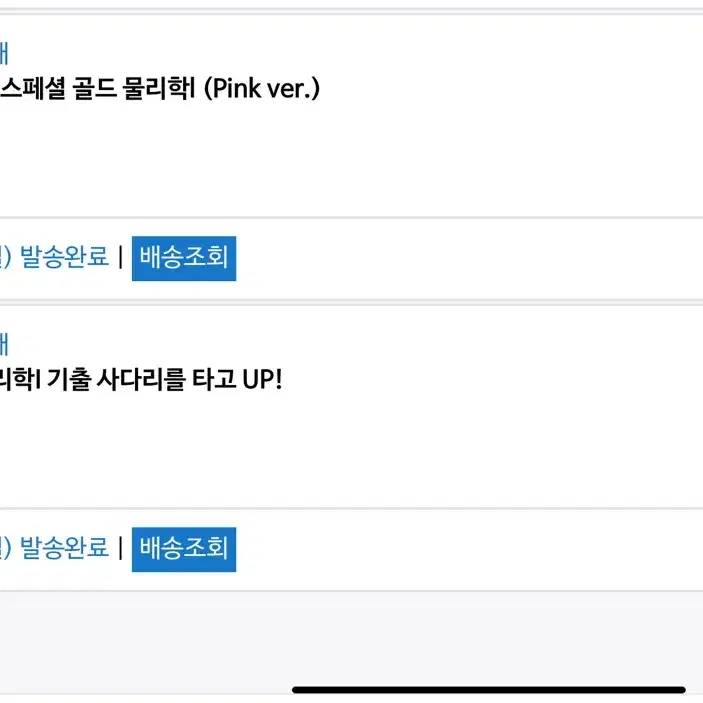The height and width of the screenshot is (703, 703).
Task: Tap the divider between the two order cards
Action: point(350,301)
